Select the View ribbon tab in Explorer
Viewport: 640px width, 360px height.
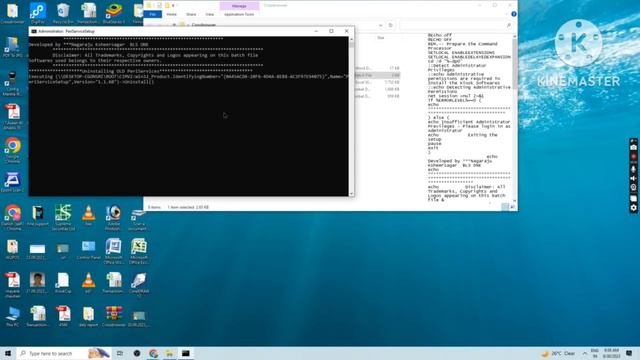tap(209, 14)
